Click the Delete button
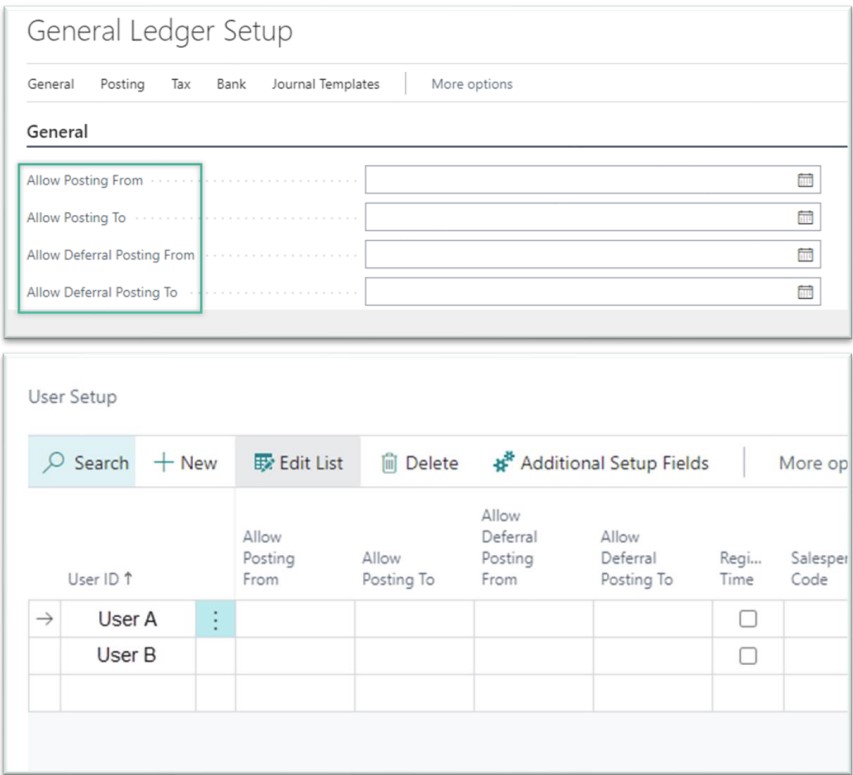The image size is (853, 775). click(419, 463)
